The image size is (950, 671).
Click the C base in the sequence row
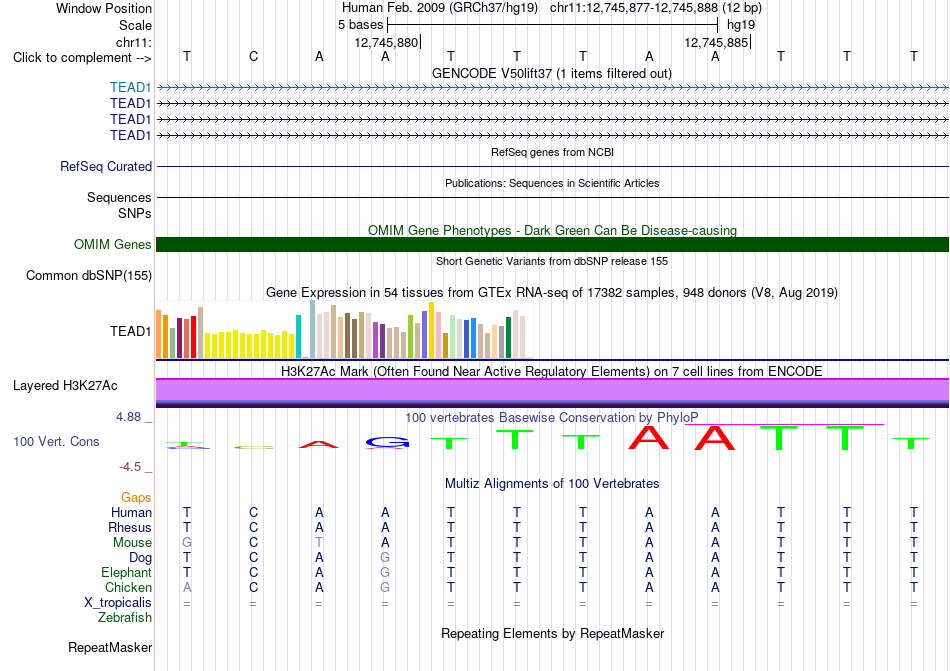[253, 56]
